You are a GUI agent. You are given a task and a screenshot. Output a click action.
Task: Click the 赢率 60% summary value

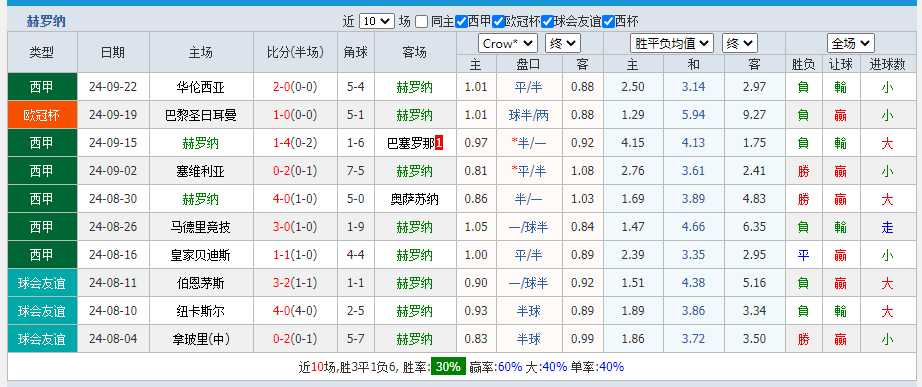[x=510, y=367]
